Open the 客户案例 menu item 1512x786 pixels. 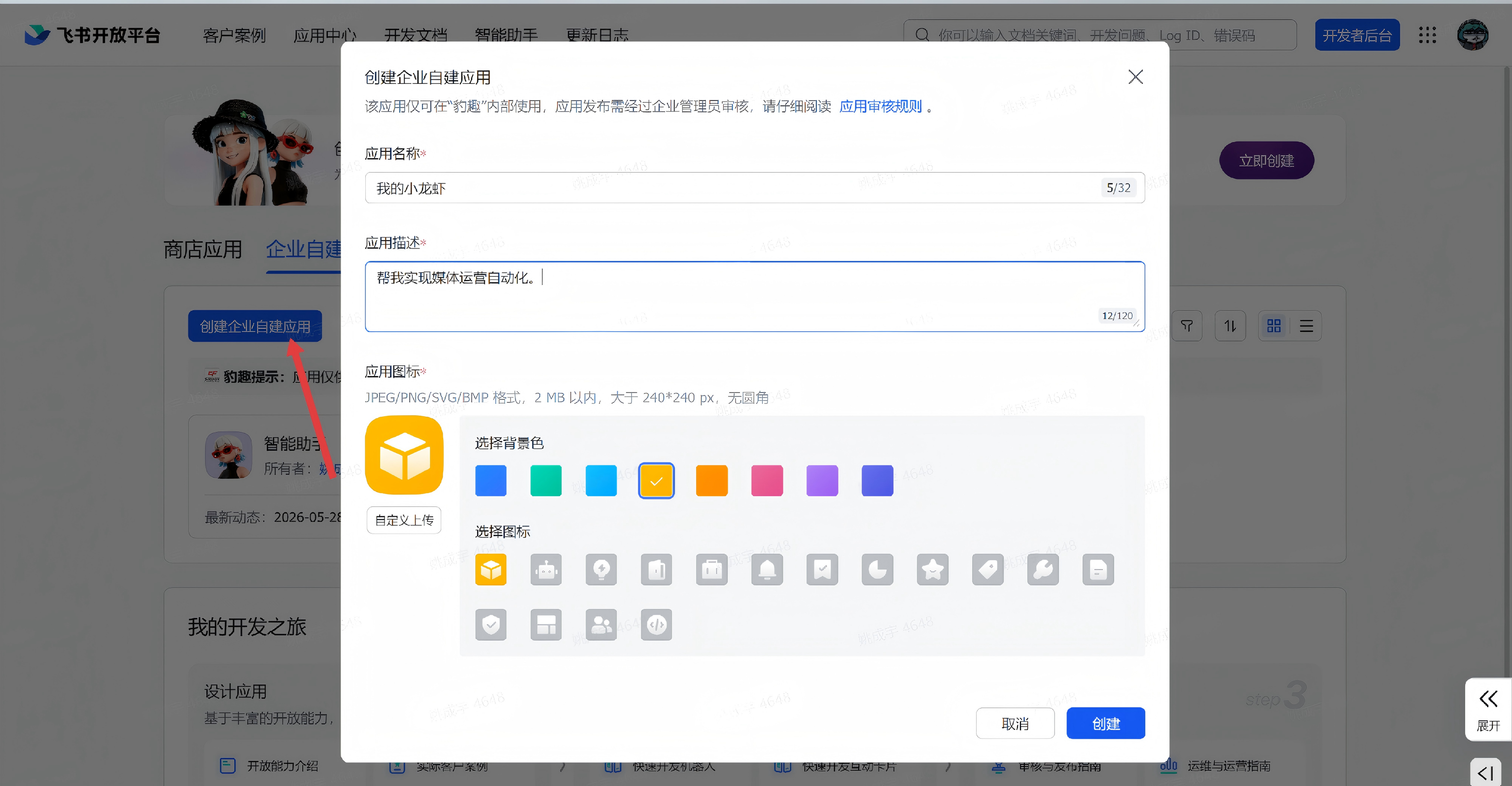click(234, 35)
